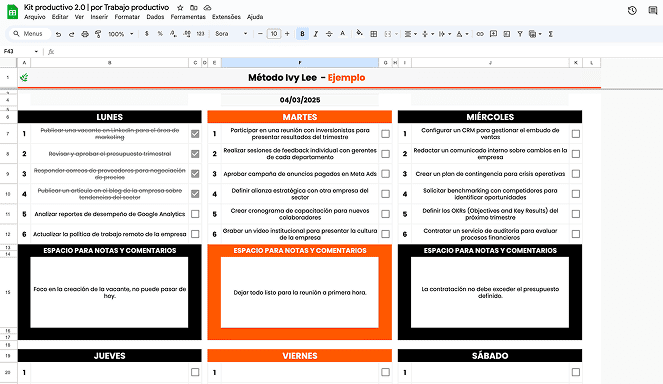663x384 pixels.
Task: Open borders options
Action: [373, 34]
